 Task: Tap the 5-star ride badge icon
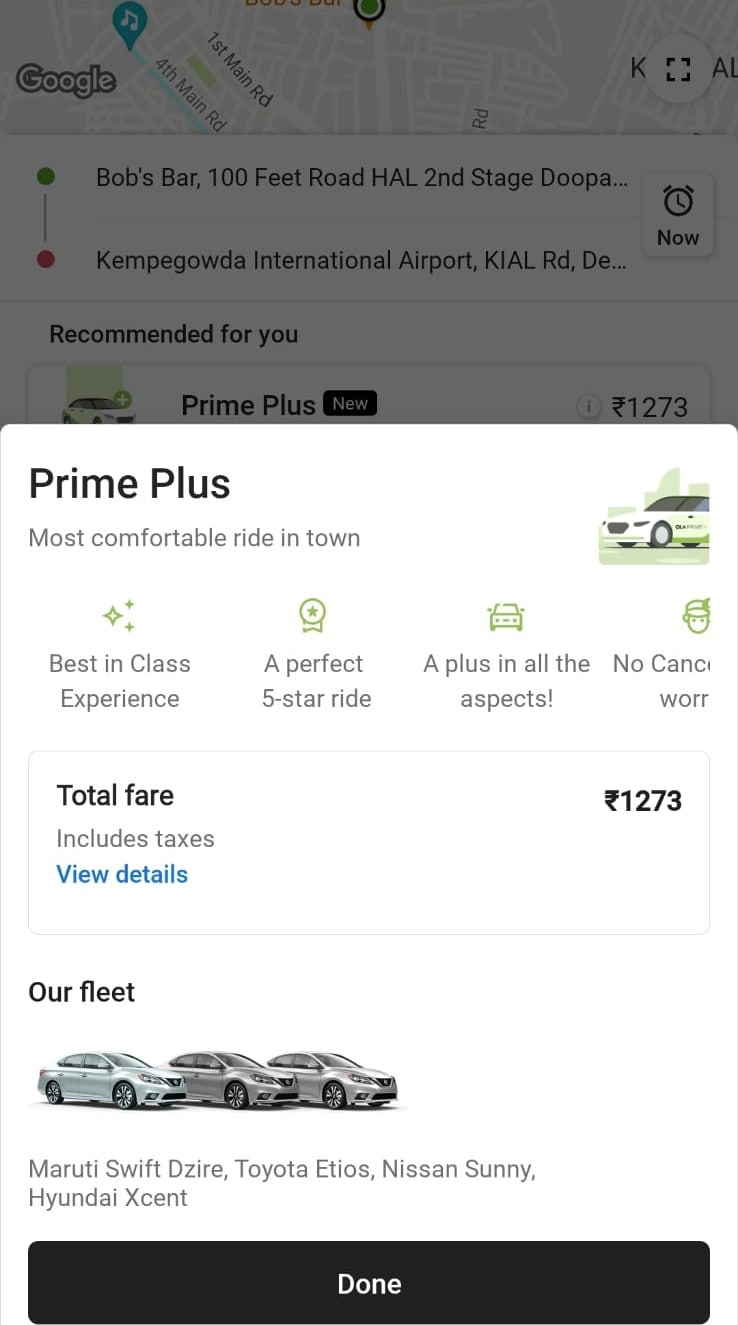[314, 616]
